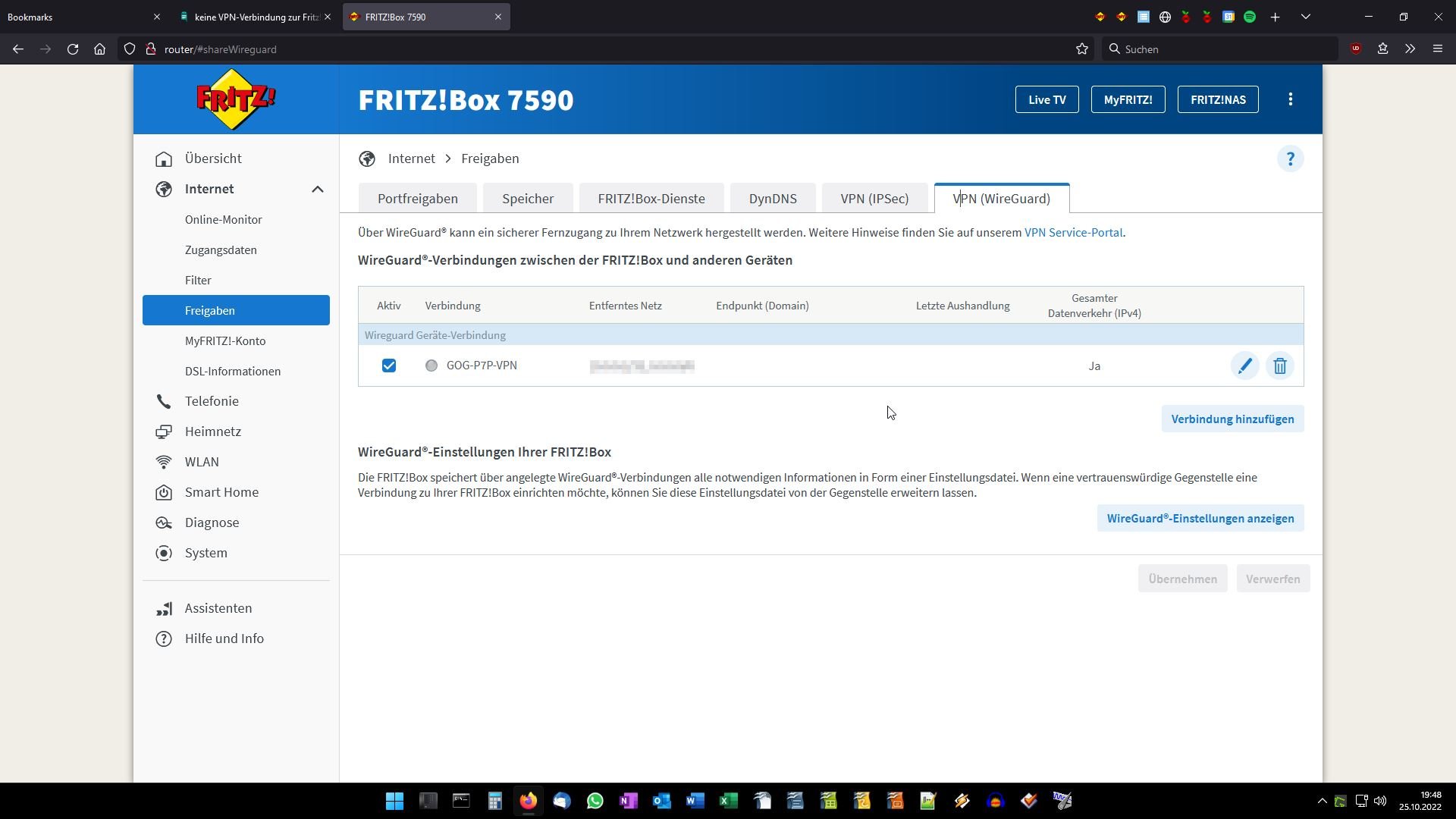Open the Firefox list-all-tabs dropdown arrow
The image size is (1456, 819).
tap(1306, 17)
